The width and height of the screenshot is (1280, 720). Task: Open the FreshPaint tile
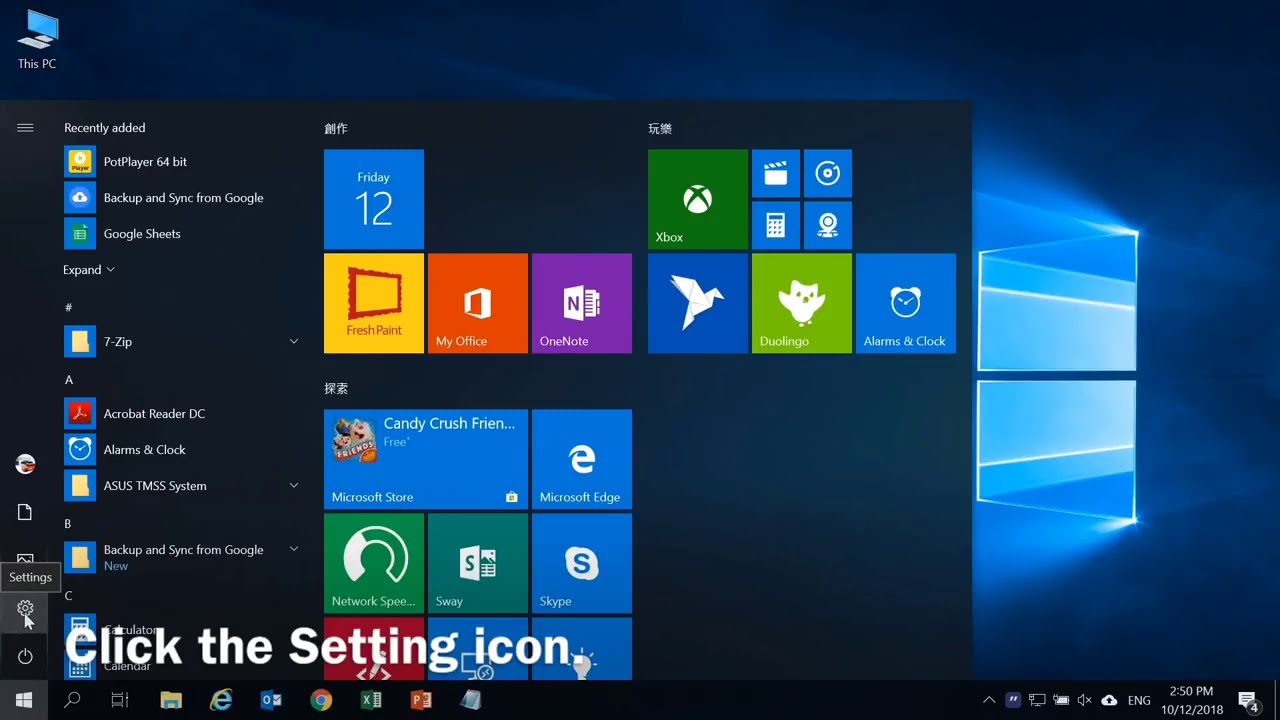pos(374,303)
